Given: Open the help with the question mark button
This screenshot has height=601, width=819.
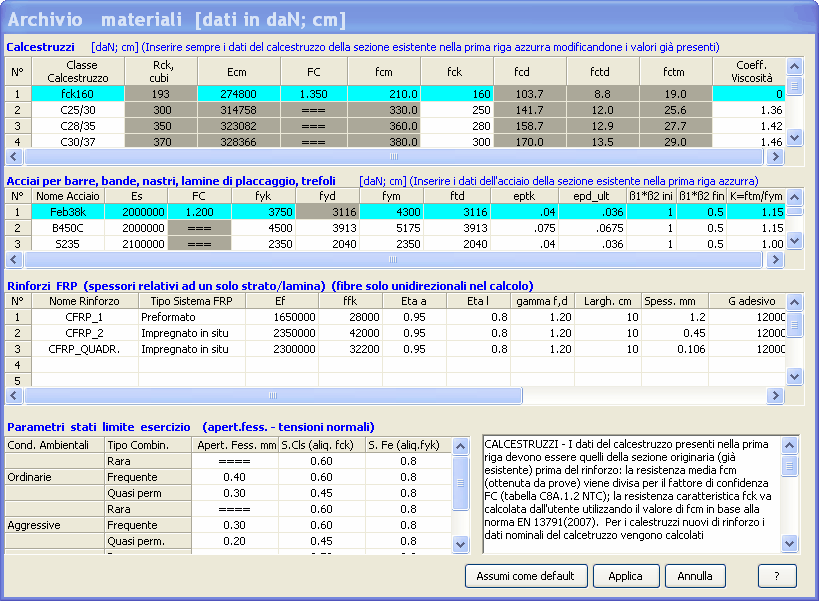Looking at the screenshot, I should tap(777, 576).
